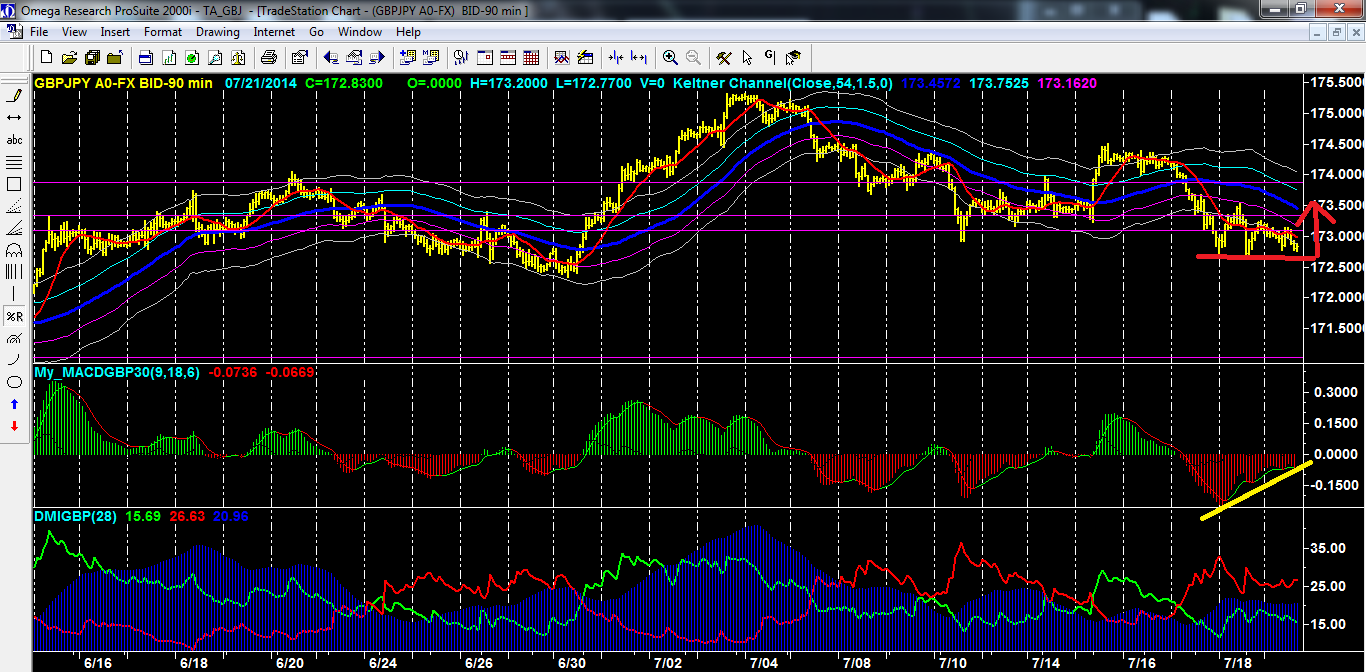Pick the abc text annotation tool
This screenshot has height=672, width=1366.
pyautogui.click(x=14, y=140)
